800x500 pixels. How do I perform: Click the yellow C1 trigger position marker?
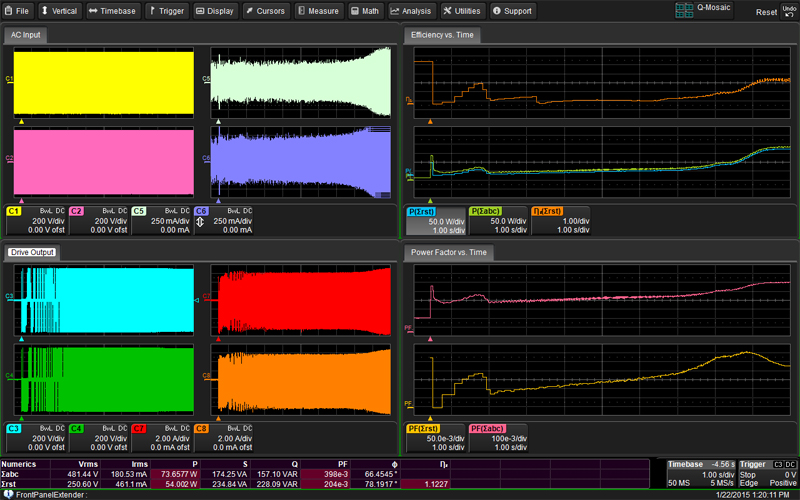click(21, 121)
